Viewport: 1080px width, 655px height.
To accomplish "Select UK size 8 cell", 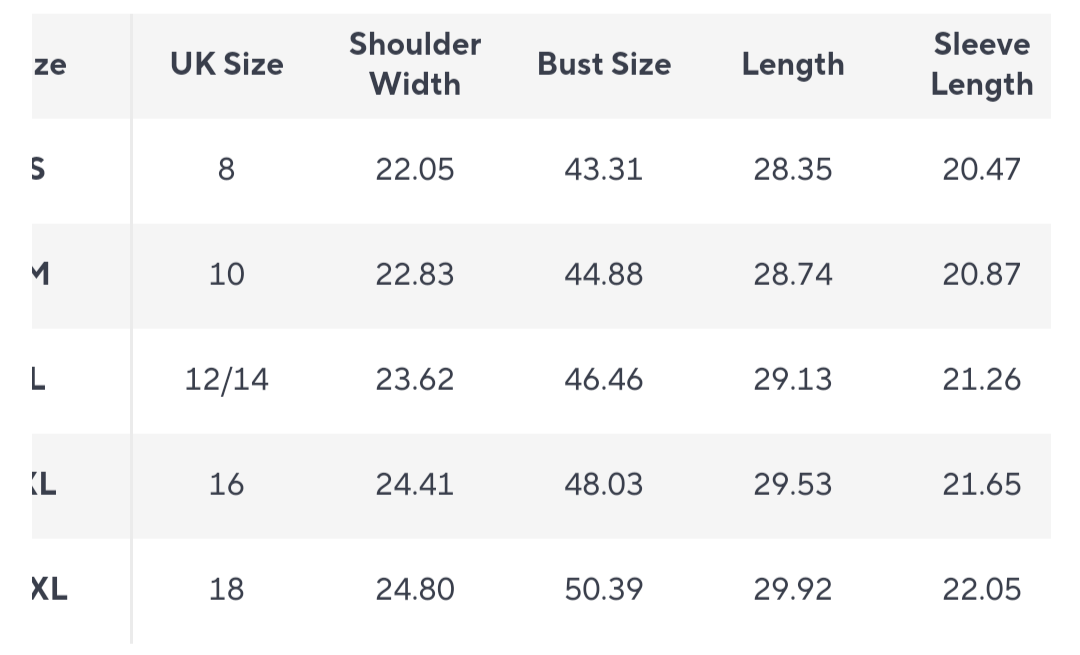I will pyautogui.click(x=226, y=169).
